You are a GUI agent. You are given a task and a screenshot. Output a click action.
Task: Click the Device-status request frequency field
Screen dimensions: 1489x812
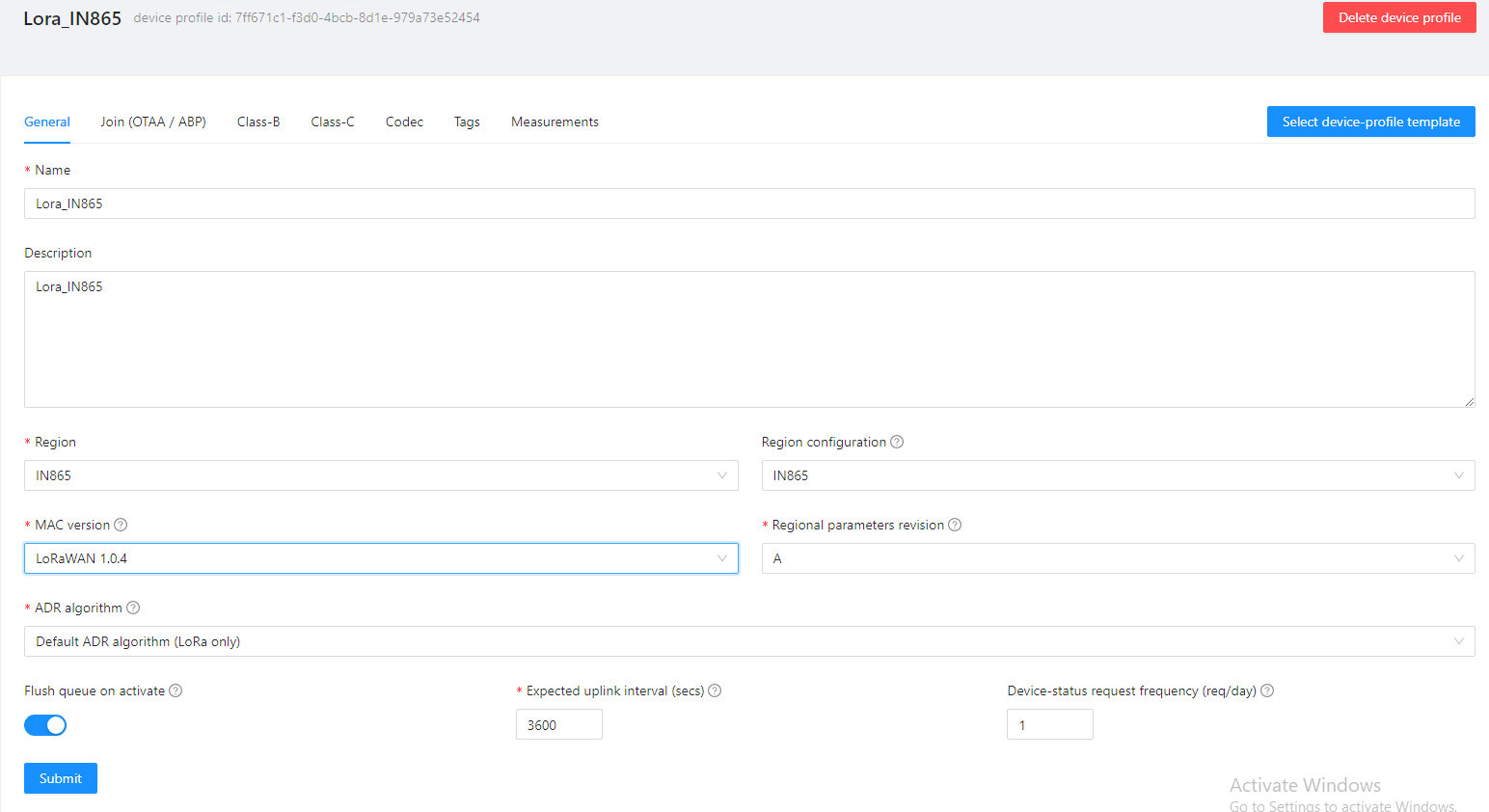tap(1050, 724)
